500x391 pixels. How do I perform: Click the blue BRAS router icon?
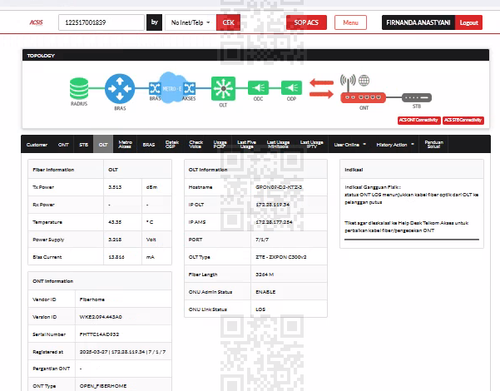pos(120,89)
